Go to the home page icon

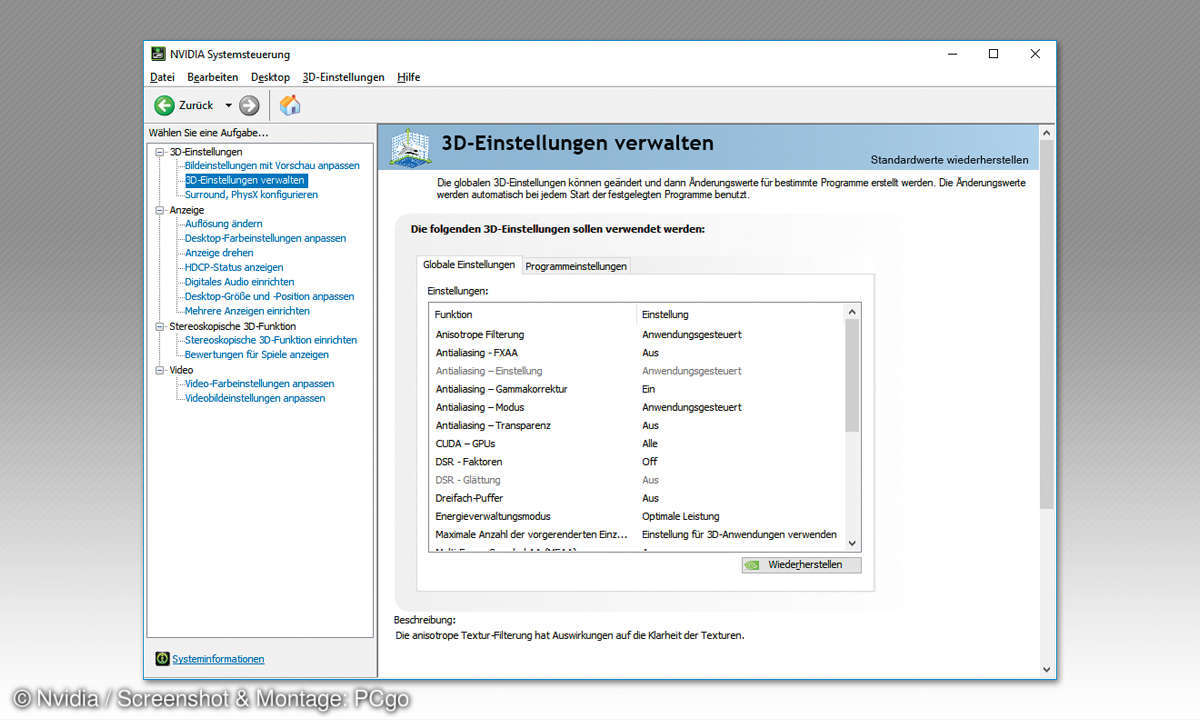[290, 105]
